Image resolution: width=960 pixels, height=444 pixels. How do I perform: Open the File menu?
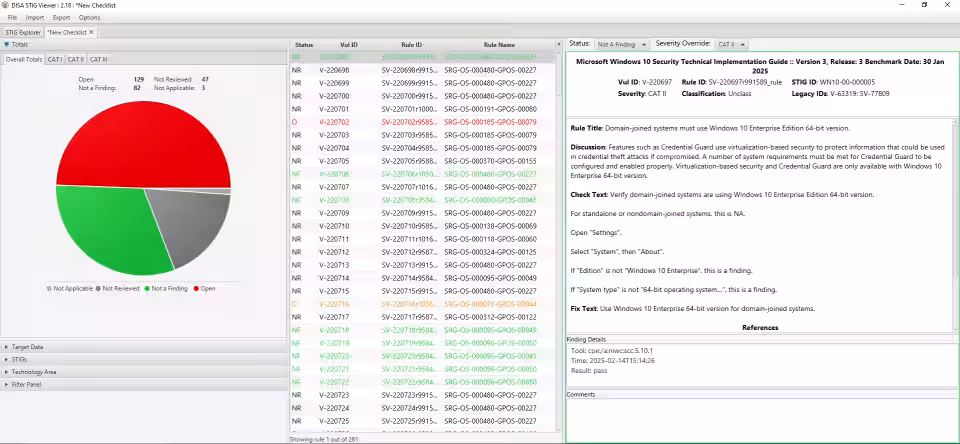tap(13, 17)
